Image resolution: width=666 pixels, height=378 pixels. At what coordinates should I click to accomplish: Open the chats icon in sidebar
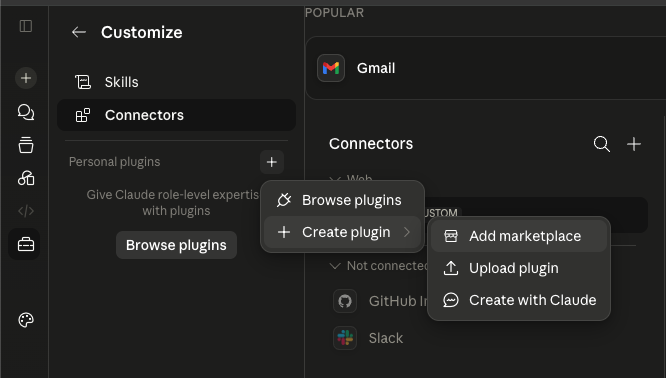(26, 112)
